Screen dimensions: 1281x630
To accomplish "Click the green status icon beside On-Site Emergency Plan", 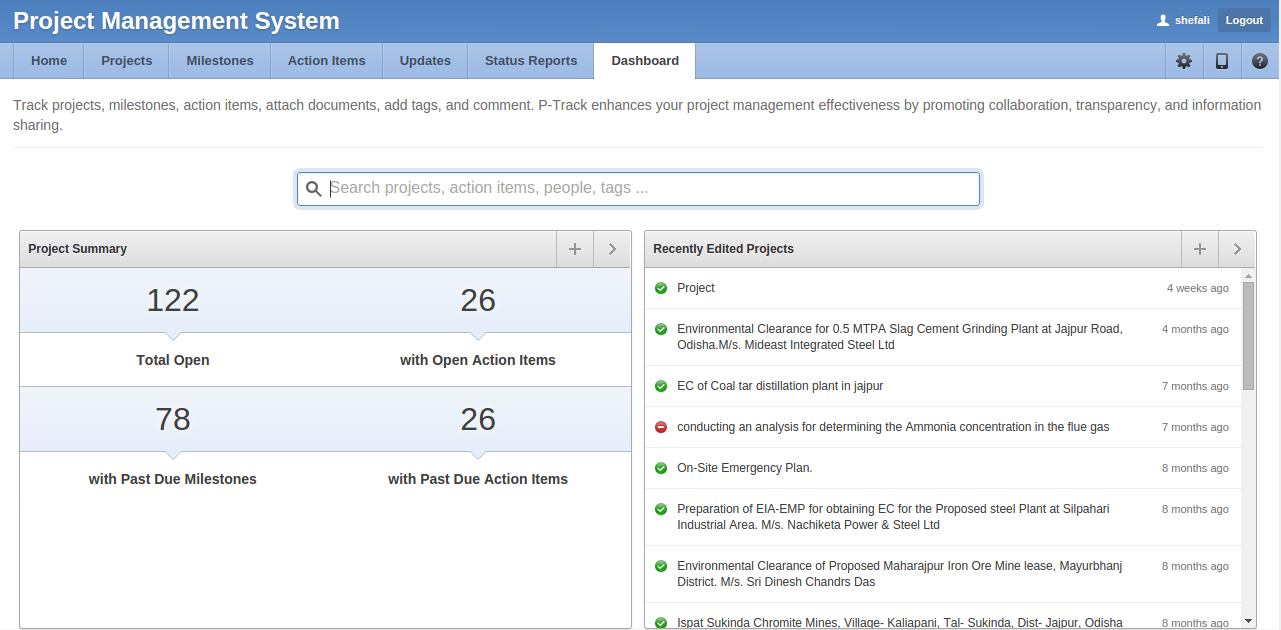I will [661, 468].
